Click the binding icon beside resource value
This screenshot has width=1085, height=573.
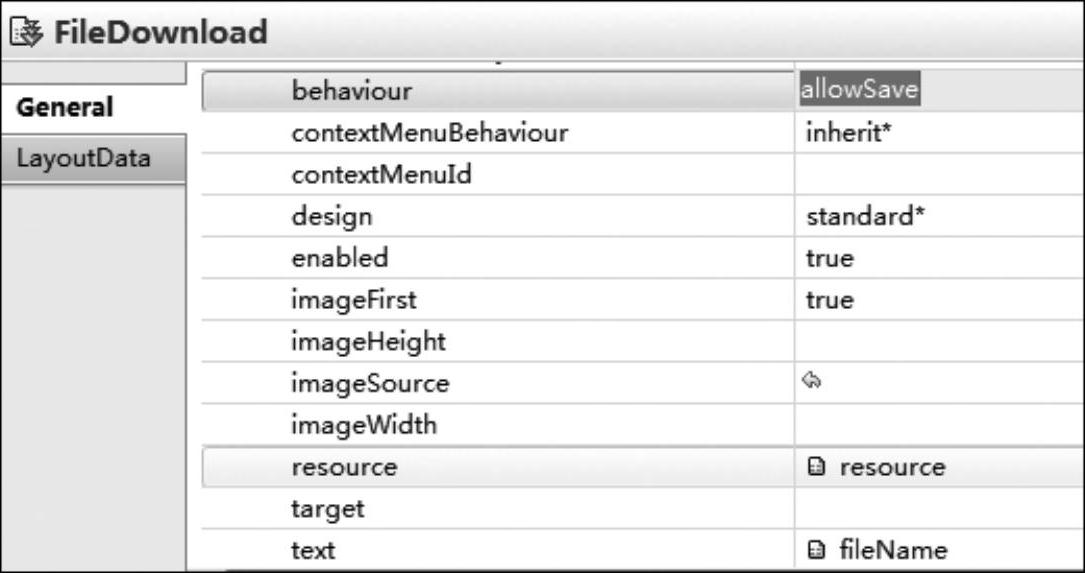pos(817,468)
